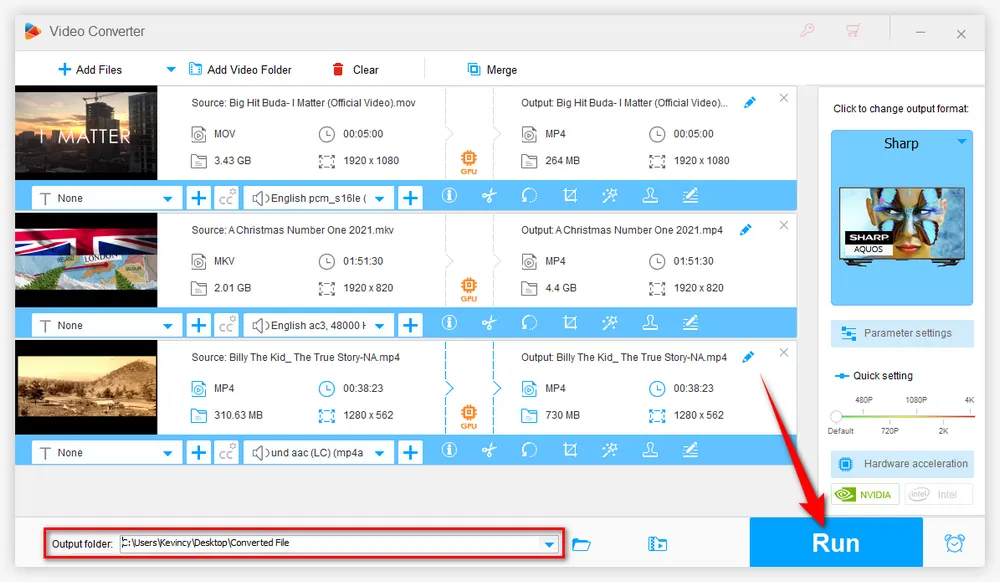The image size is (1000, 582).
Task: Click Add Video Folder
Action: coord(240,69)
